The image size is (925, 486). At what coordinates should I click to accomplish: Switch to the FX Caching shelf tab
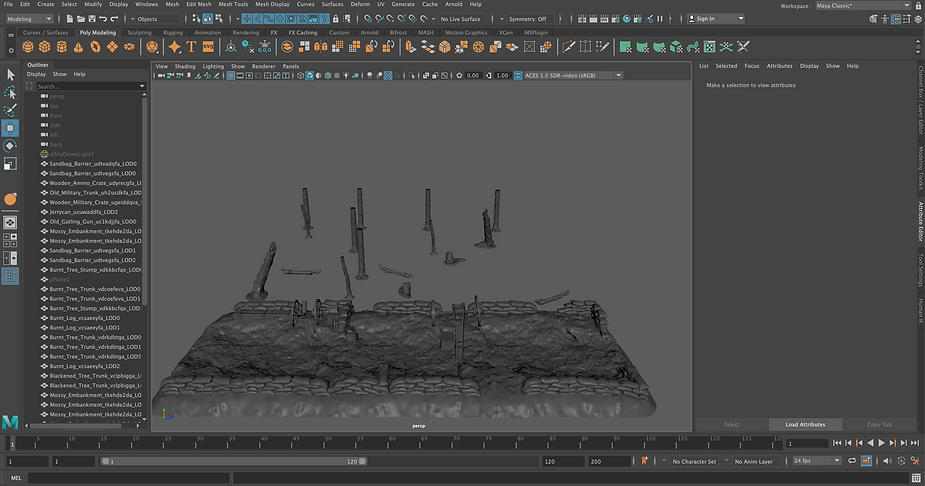[303, 32]
